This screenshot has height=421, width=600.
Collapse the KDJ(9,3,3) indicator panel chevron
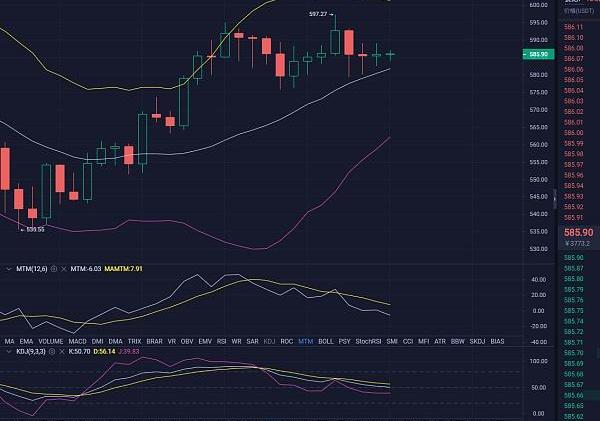coord(6,352)
